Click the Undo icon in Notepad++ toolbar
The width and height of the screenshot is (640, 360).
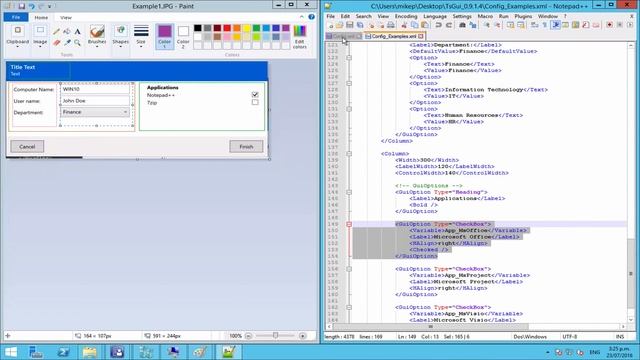(x=438, y=25)
